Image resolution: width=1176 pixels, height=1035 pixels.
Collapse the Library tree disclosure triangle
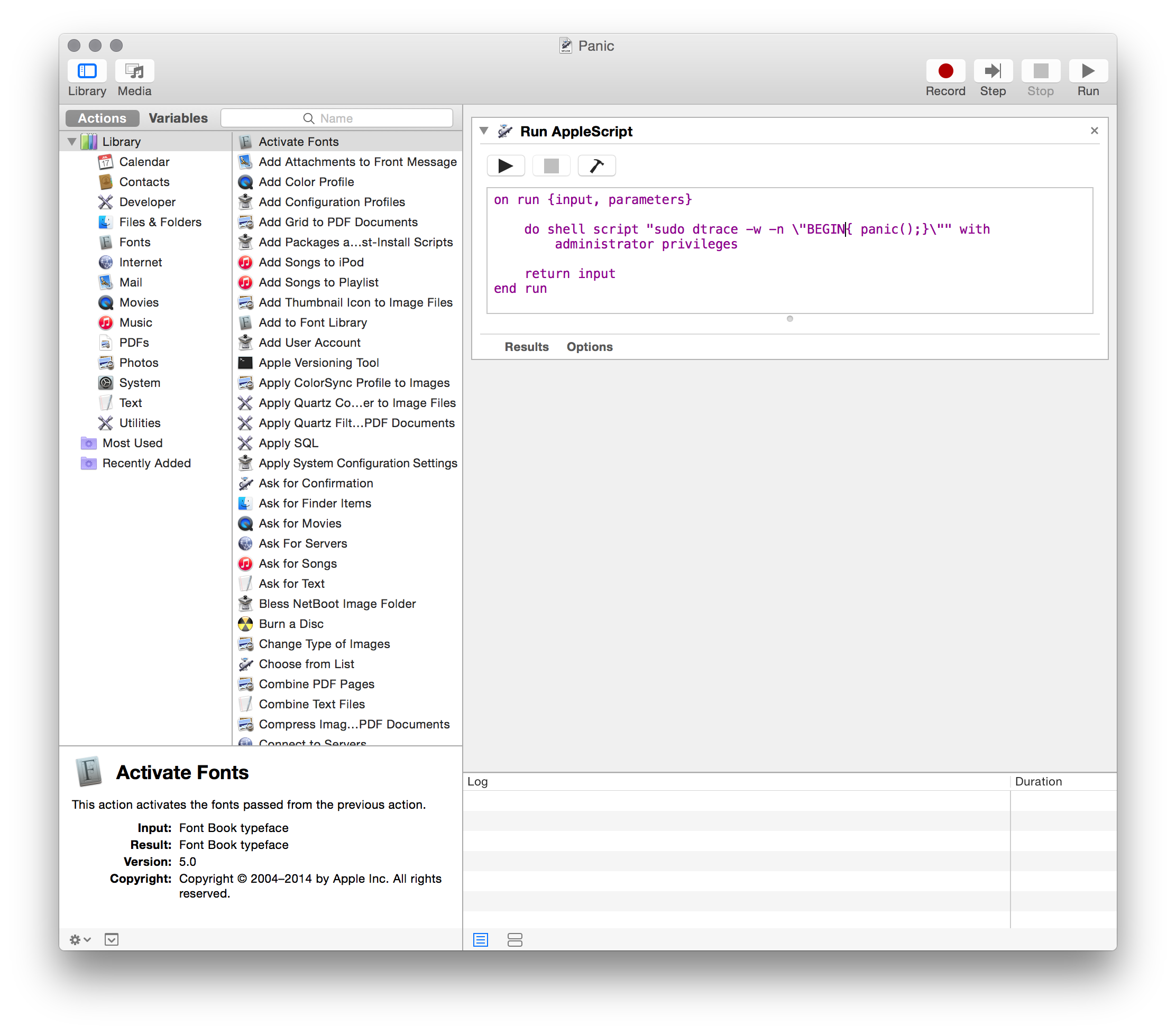pos(72,141)
